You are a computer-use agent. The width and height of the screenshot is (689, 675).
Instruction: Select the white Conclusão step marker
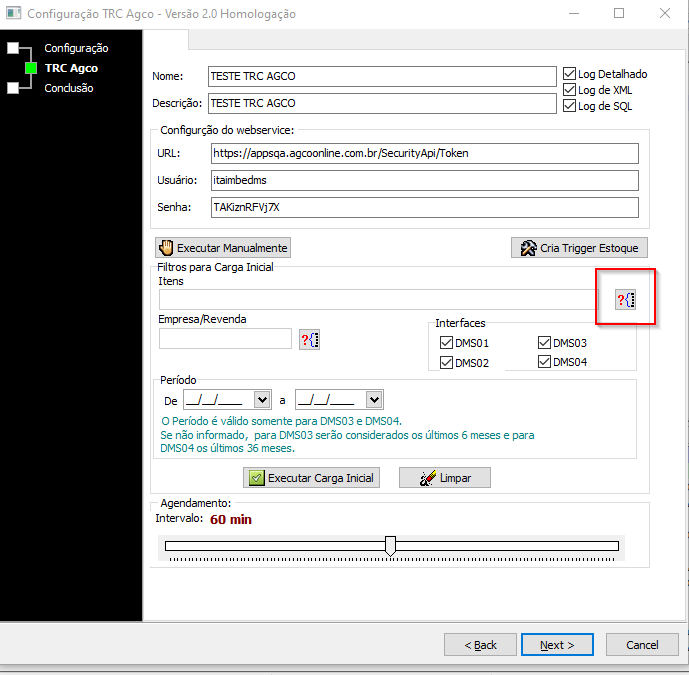pyautogui.click(x=13, y=88)
